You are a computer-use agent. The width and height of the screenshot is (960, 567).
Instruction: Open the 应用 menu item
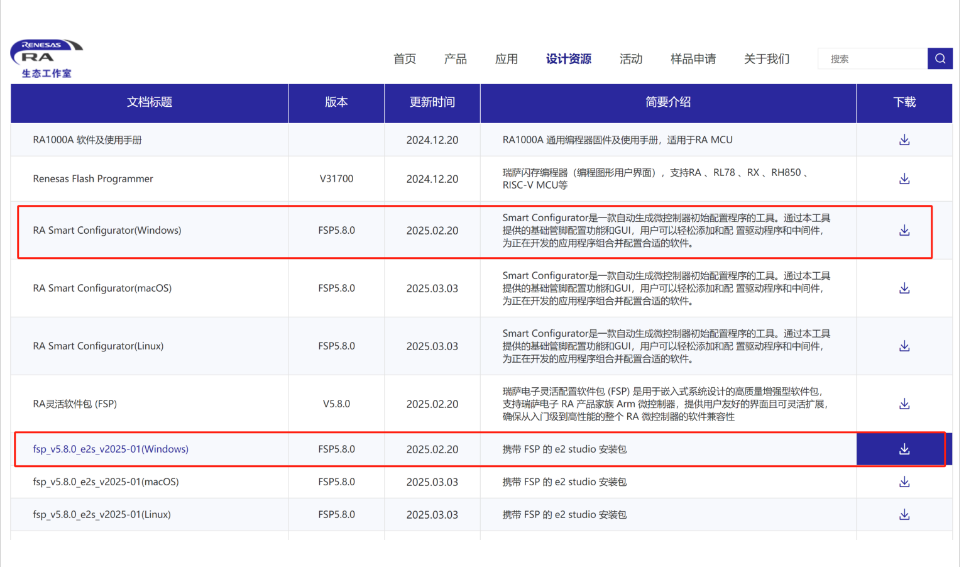coord(506,59)
